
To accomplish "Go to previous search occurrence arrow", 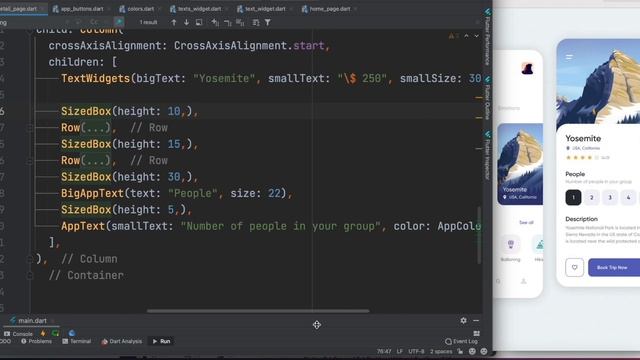I will (x=174, y=22).
